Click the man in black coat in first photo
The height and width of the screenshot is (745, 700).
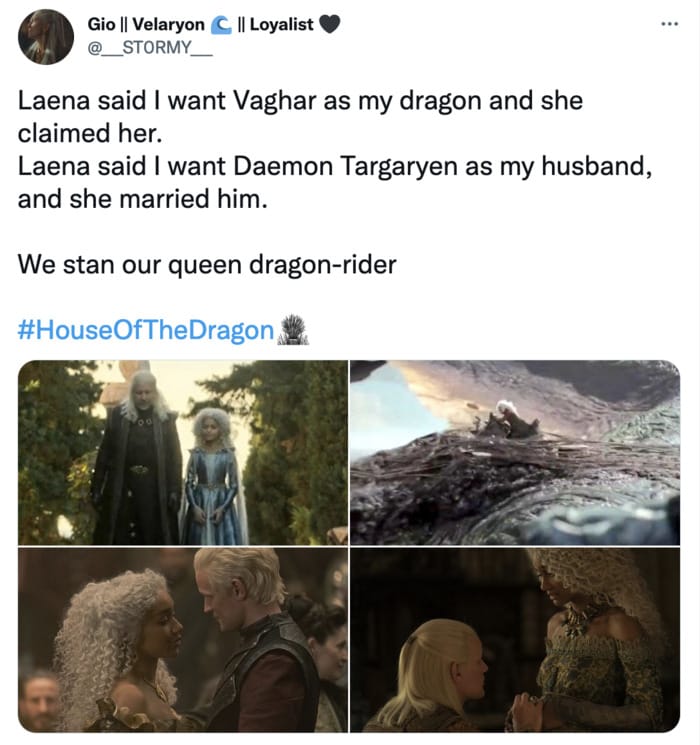pyautogui.click(x=138, y=458)
